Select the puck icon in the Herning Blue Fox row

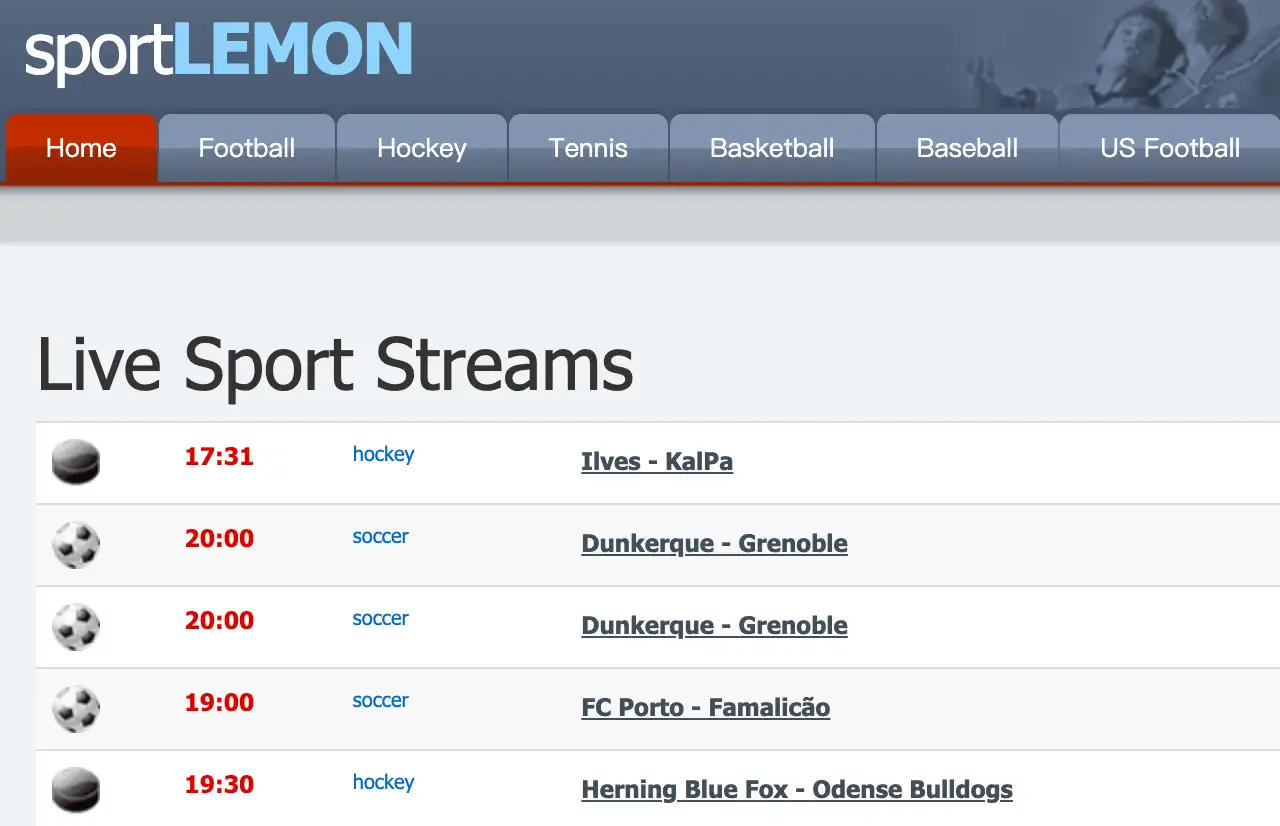(76, 790)
